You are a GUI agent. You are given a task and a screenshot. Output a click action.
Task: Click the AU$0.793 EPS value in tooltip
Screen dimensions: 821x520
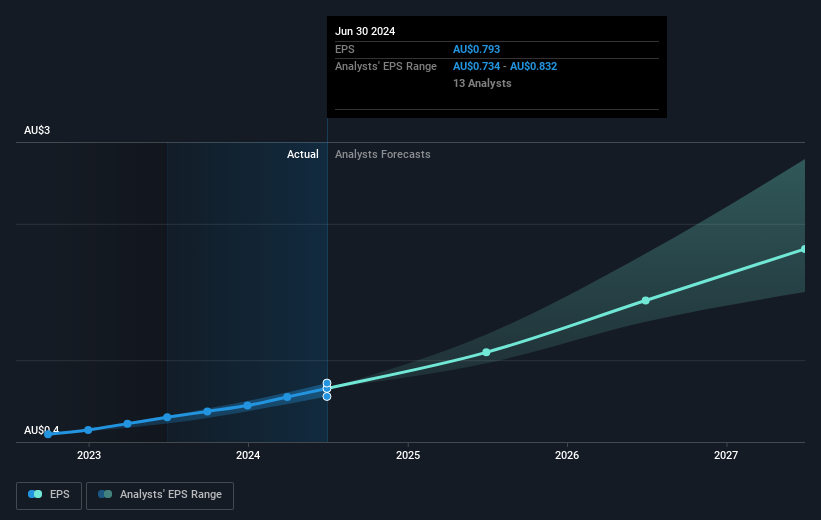coord(476,49)
